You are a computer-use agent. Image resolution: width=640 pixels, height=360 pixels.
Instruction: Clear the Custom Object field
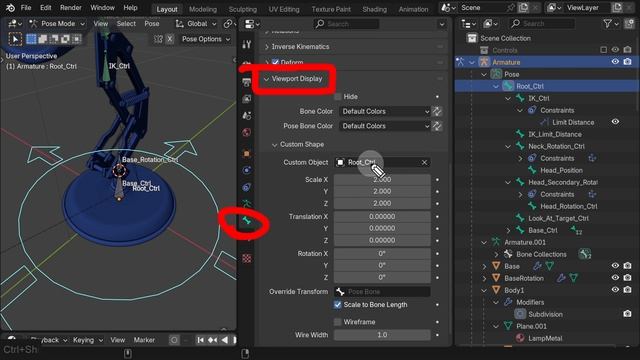424,162
